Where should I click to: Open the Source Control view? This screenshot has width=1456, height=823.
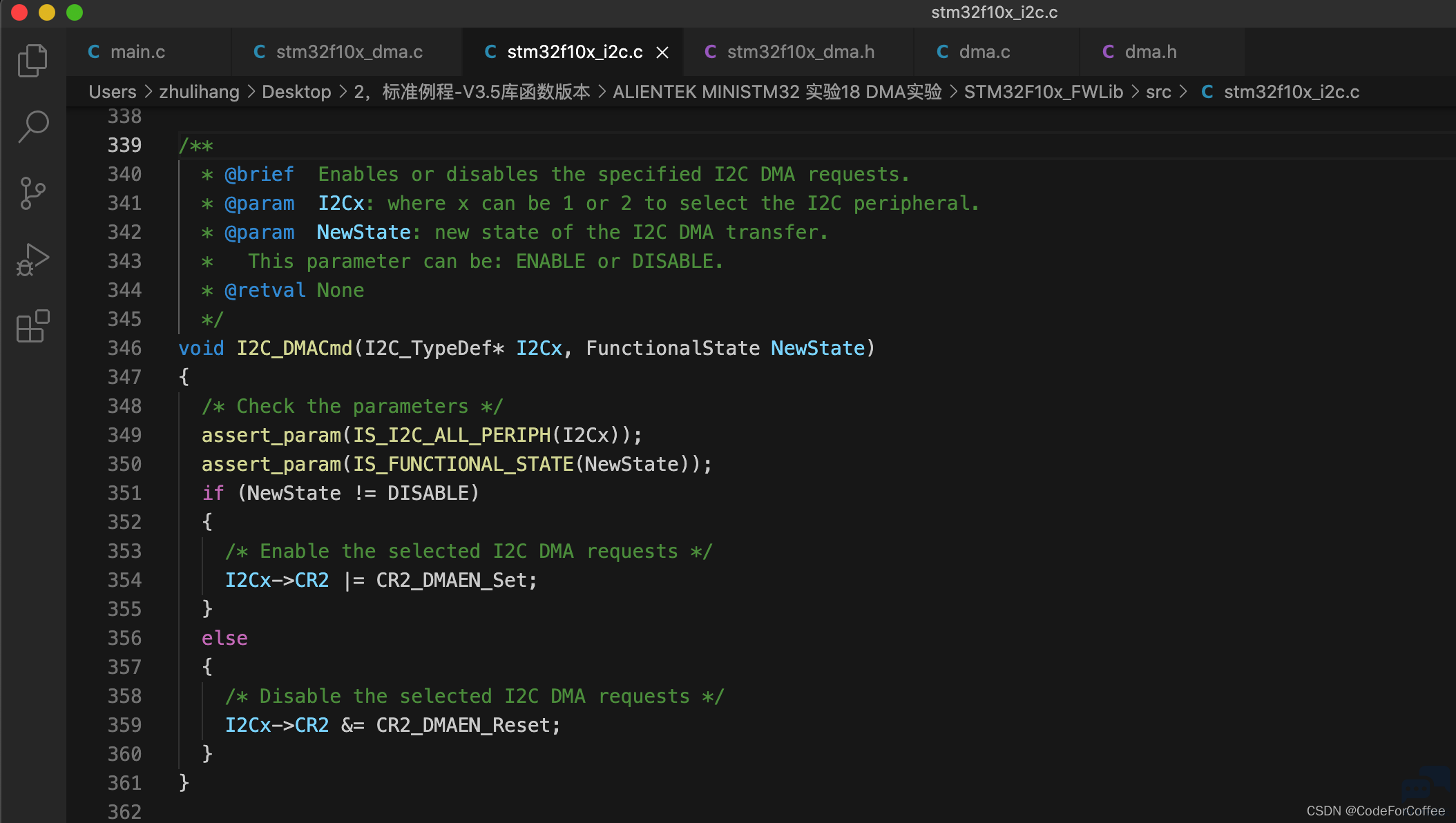pyautogui.click(x=32, y=193)
